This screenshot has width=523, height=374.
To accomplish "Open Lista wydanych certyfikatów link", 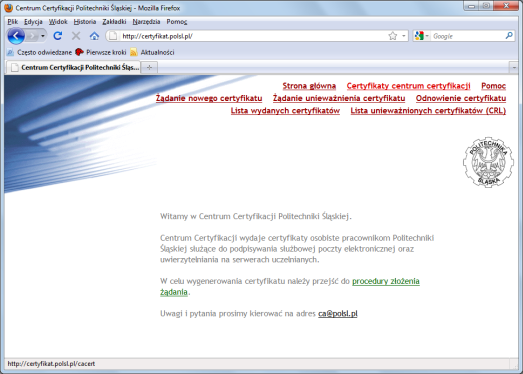I will [285, 111].
